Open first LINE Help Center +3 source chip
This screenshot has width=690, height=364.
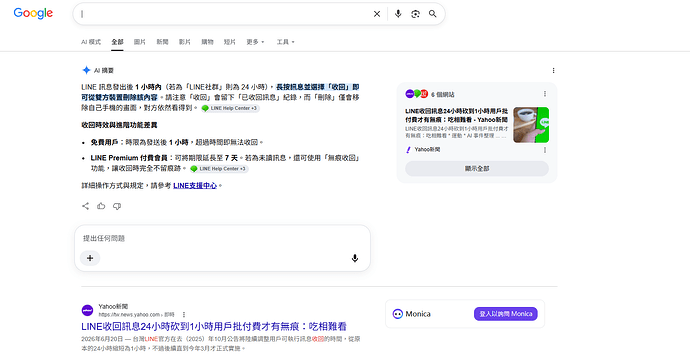coord(230,108)
